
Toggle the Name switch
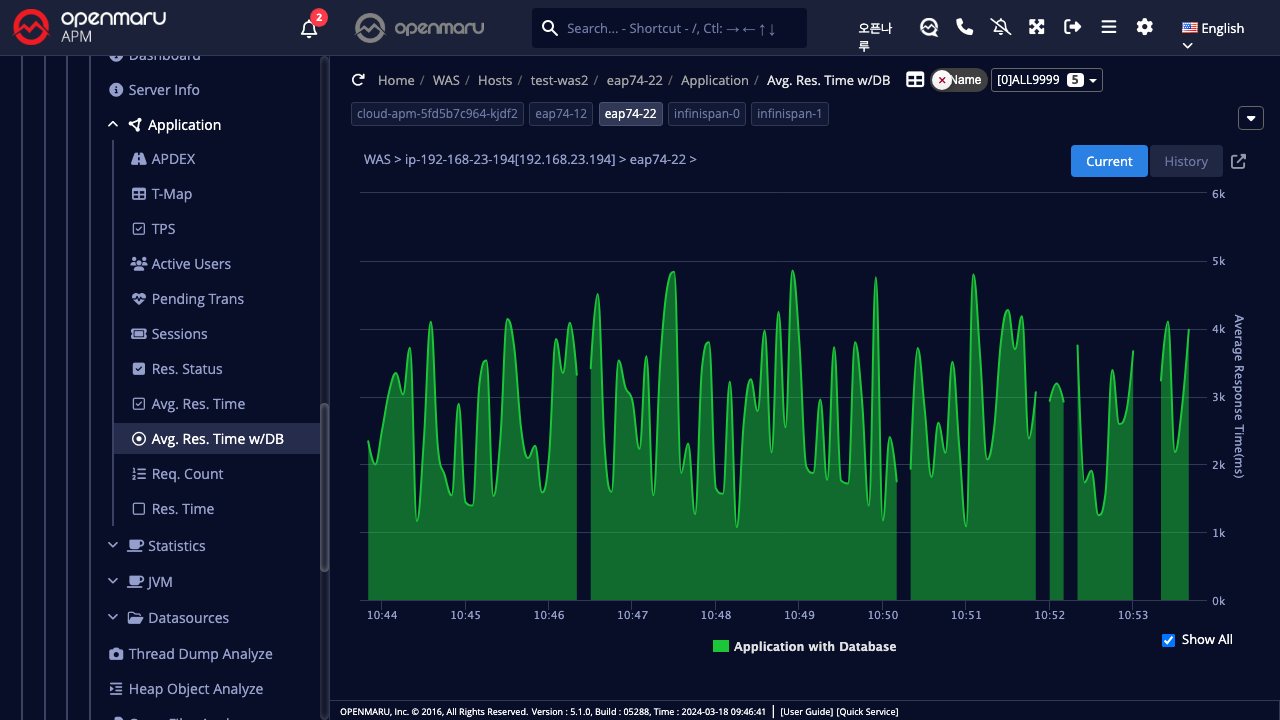tap(958, 80)
